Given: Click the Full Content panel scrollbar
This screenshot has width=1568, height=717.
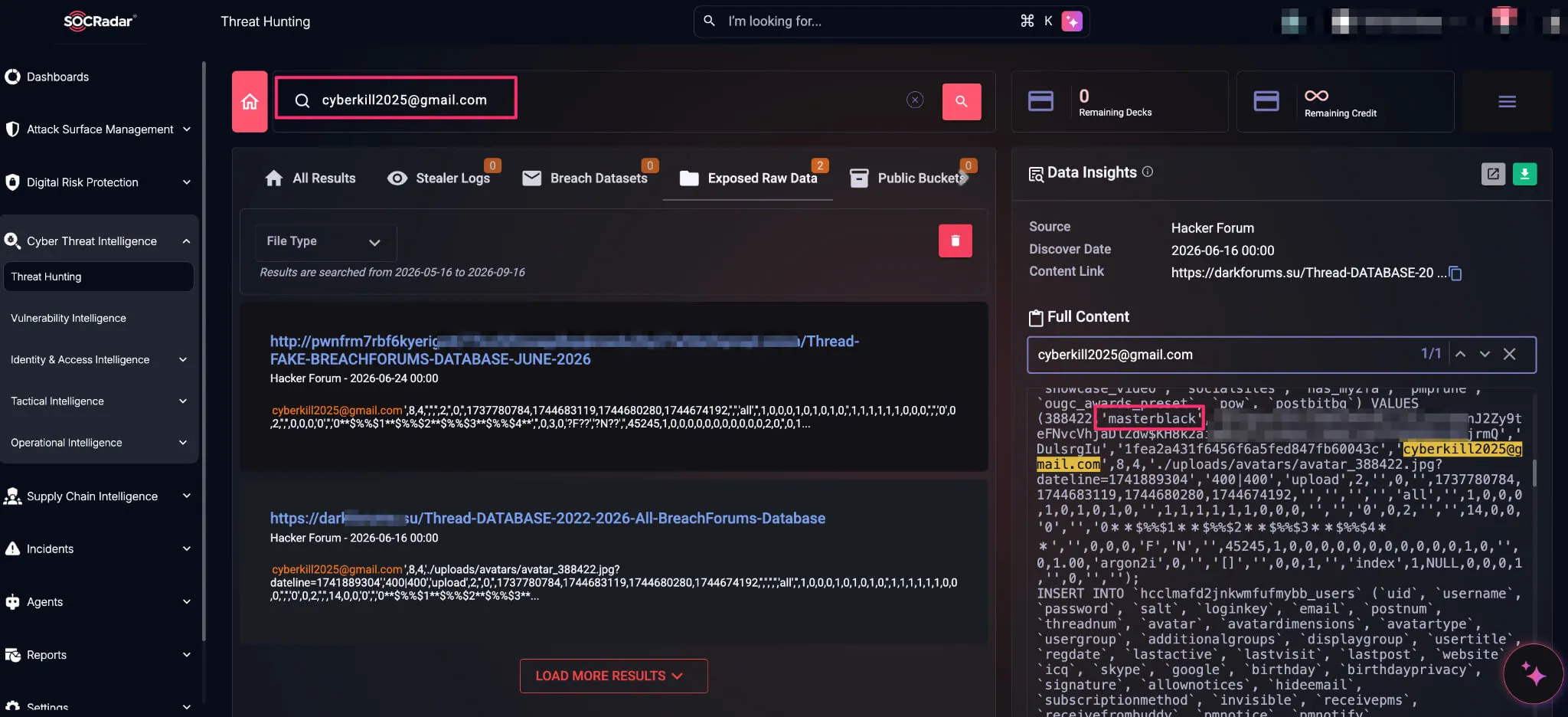Looking at the screenshot, I should [x=1534, y=473].
